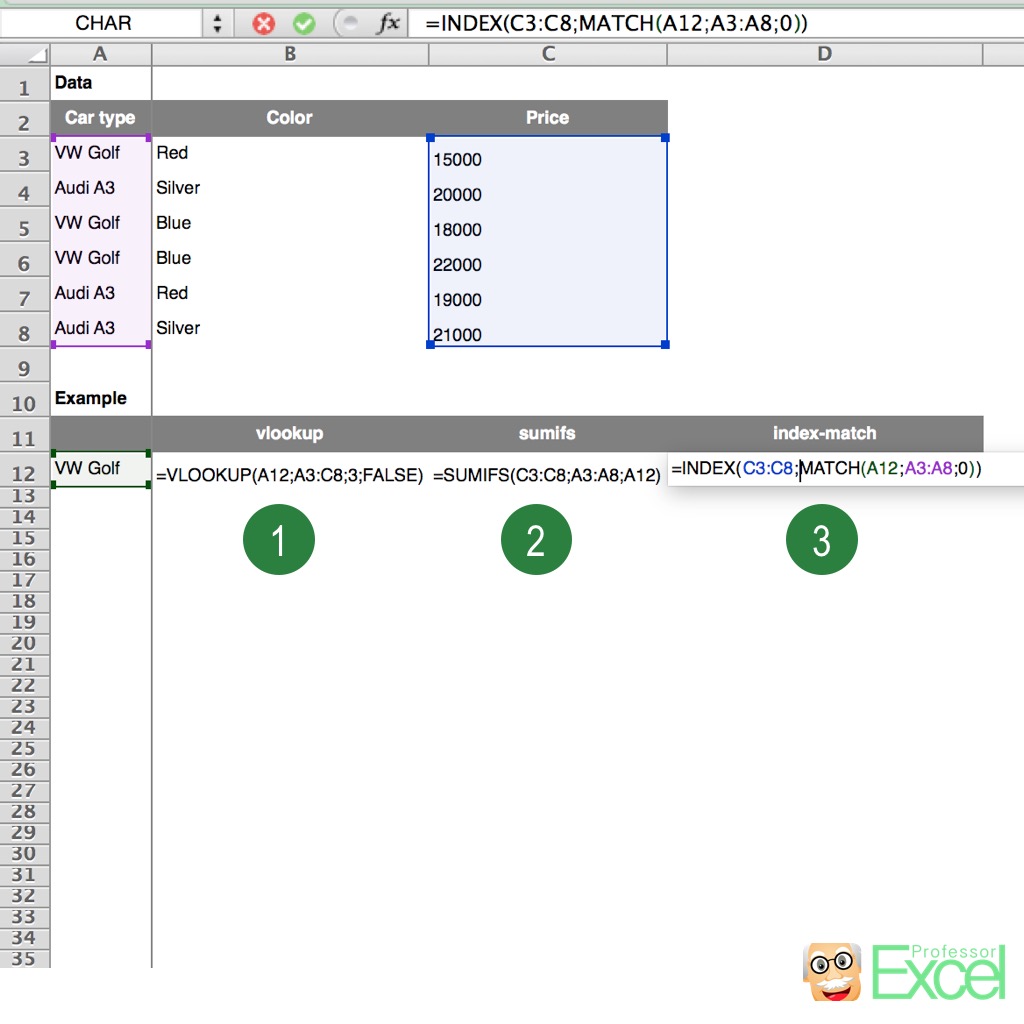The width and height of the screenshot is (1024, 1024).
Task: Click the Professor Excel logo
Action: tap(905, 972)
